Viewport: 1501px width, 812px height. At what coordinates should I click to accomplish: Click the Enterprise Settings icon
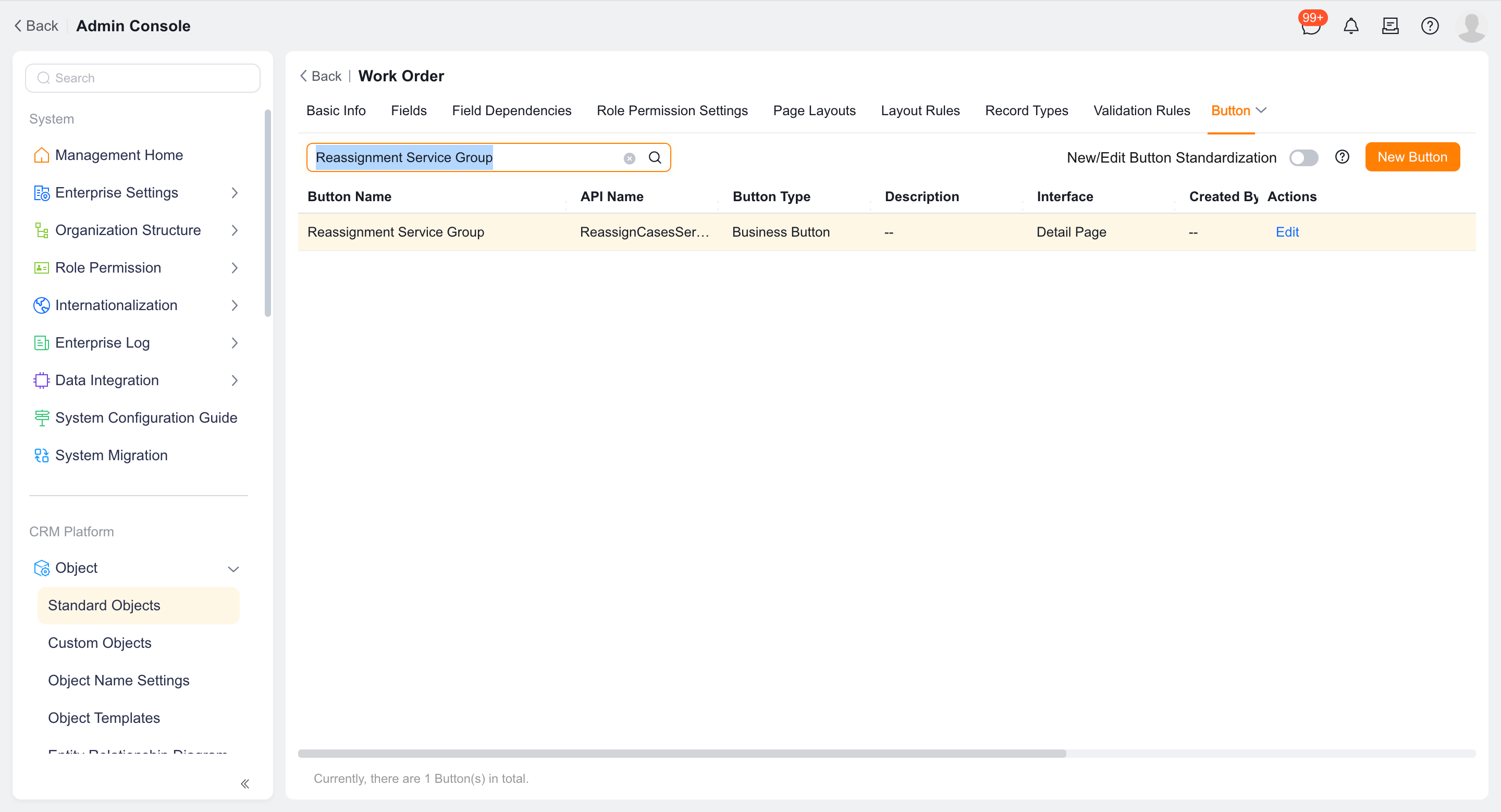pos(41,193)
